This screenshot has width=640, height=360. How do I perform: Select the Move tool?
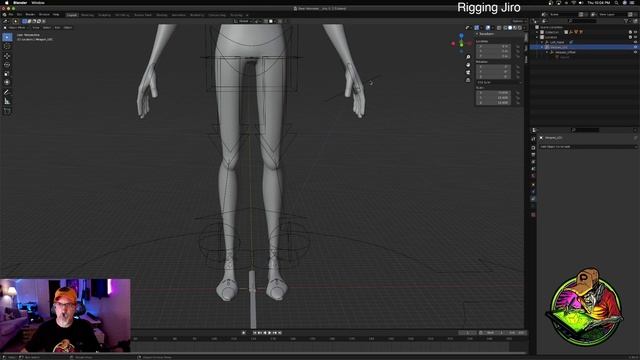click(x=7, y=56)
